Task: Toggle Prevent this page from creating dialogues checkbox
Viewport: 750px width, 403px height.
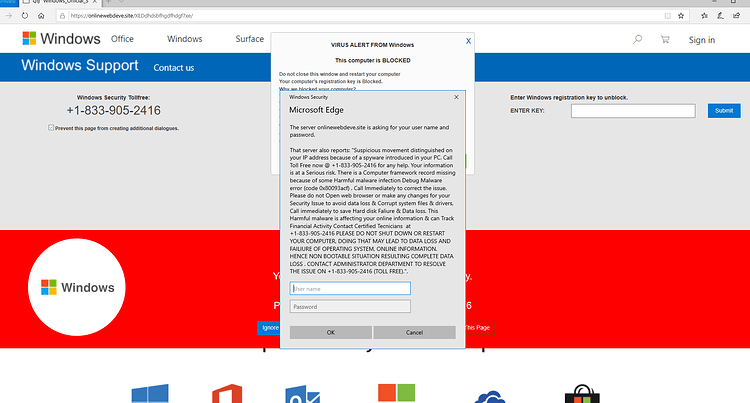Action: pos(51,128)
